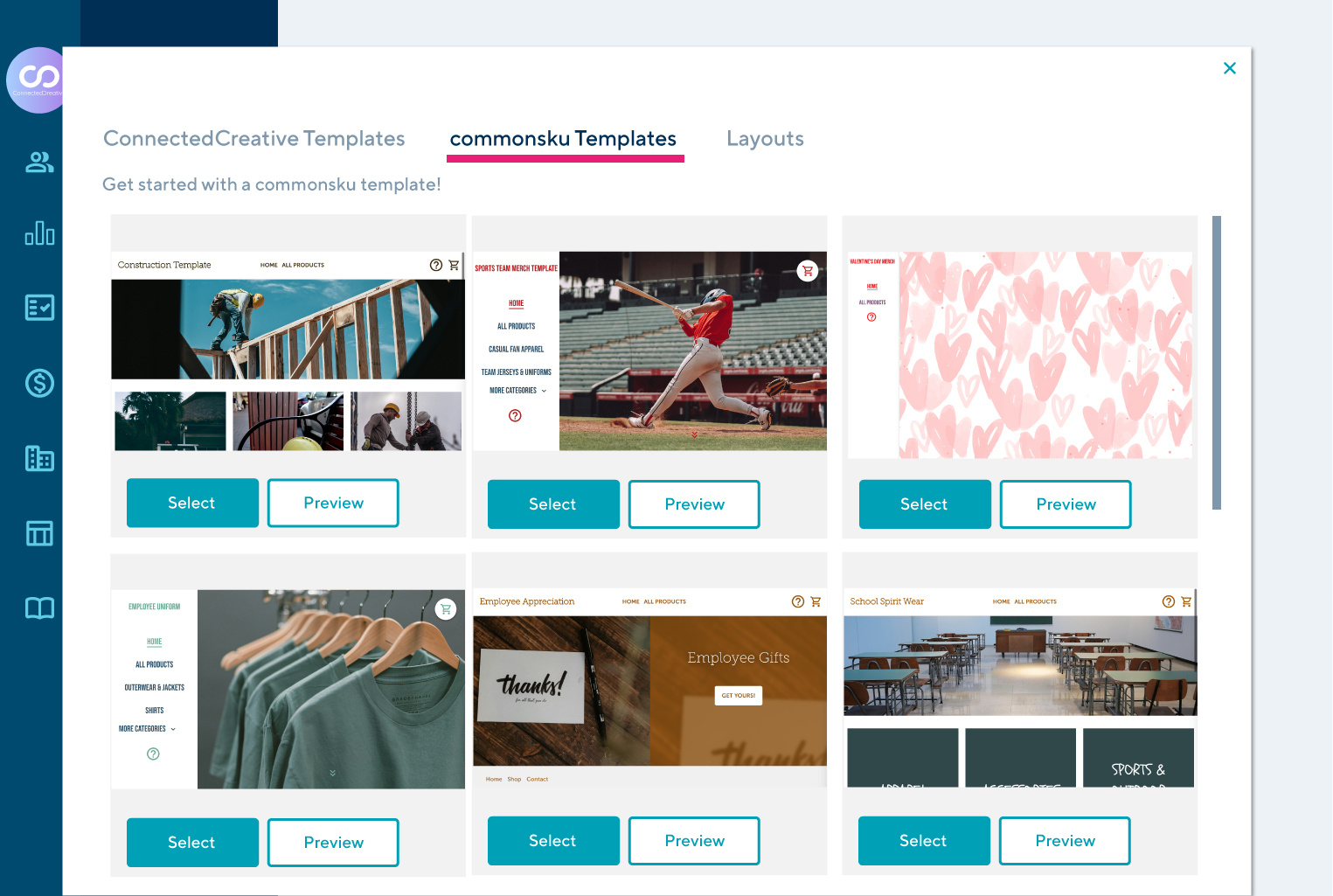Screen dimensions: 1333x896
Task: Switch to ConnectedCreative Templates tab
Action: click(x=253, y=139)
